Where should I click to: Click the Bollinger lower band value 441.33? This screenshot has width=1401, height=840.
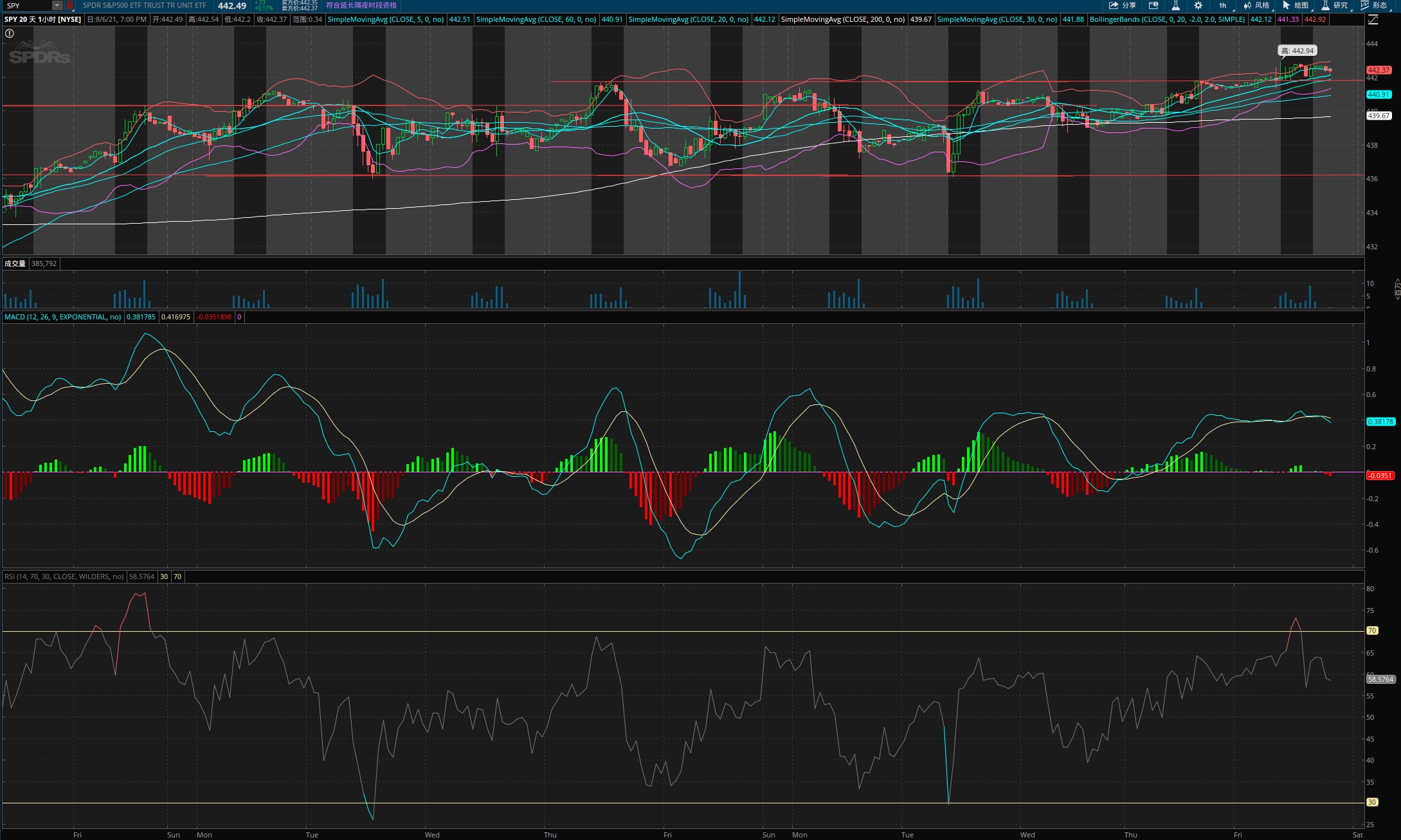[1288, 19]
